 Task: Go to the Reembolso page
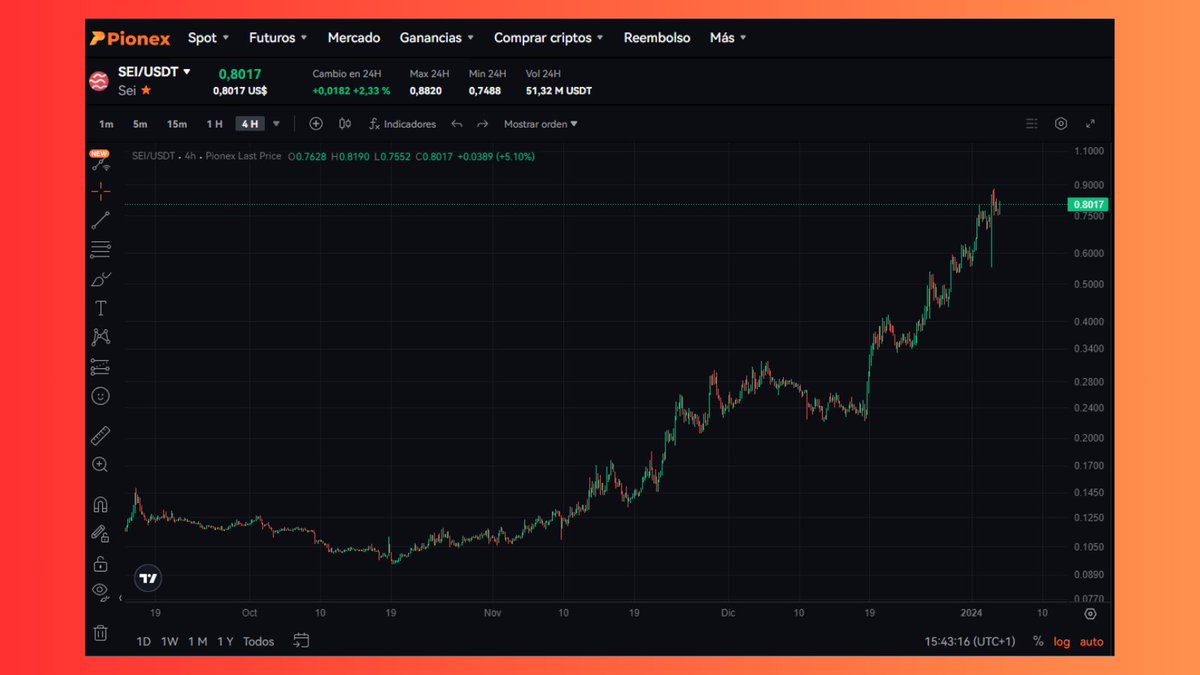coord(657,38)
